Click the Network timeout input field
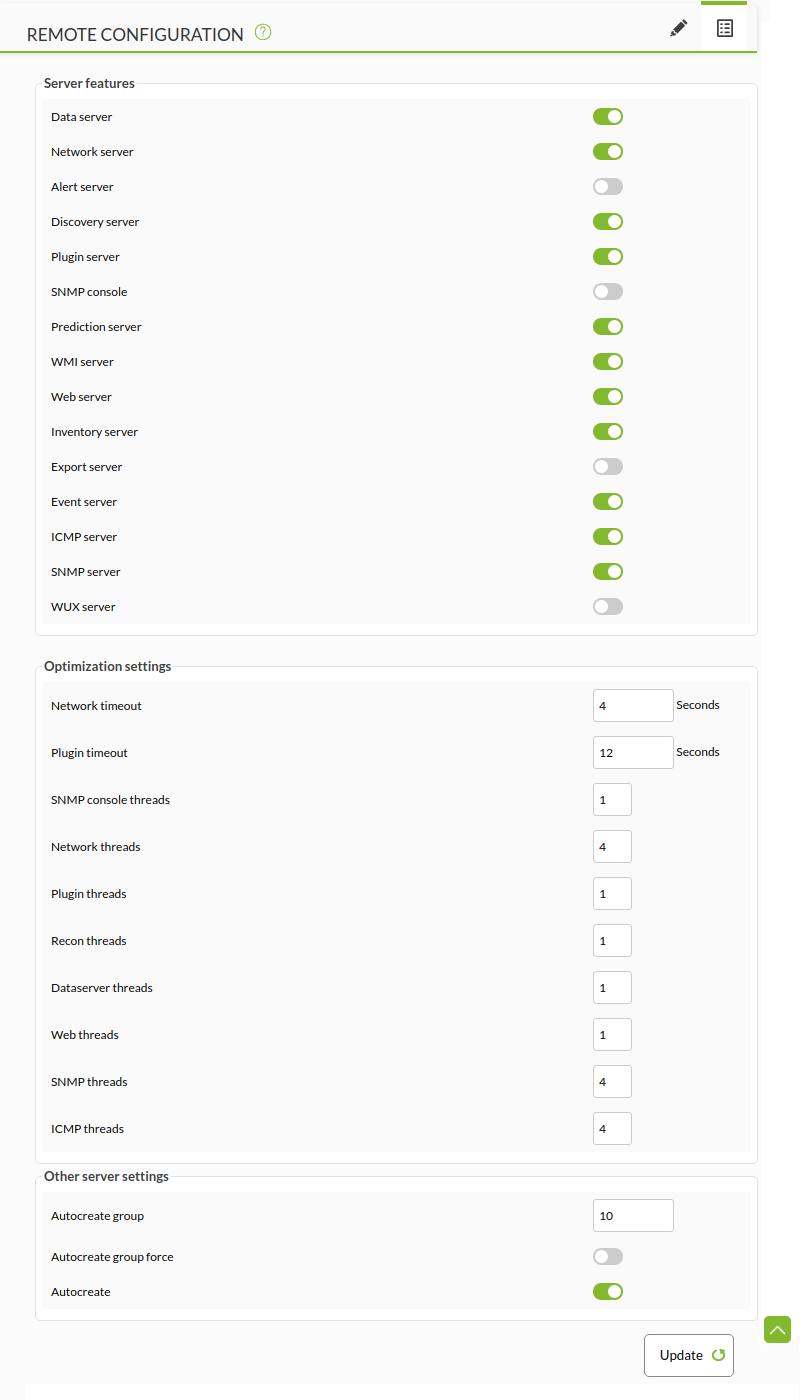The width and height of the screenshot is (800, 1400). pyautogui.click(x=633, y=706)
